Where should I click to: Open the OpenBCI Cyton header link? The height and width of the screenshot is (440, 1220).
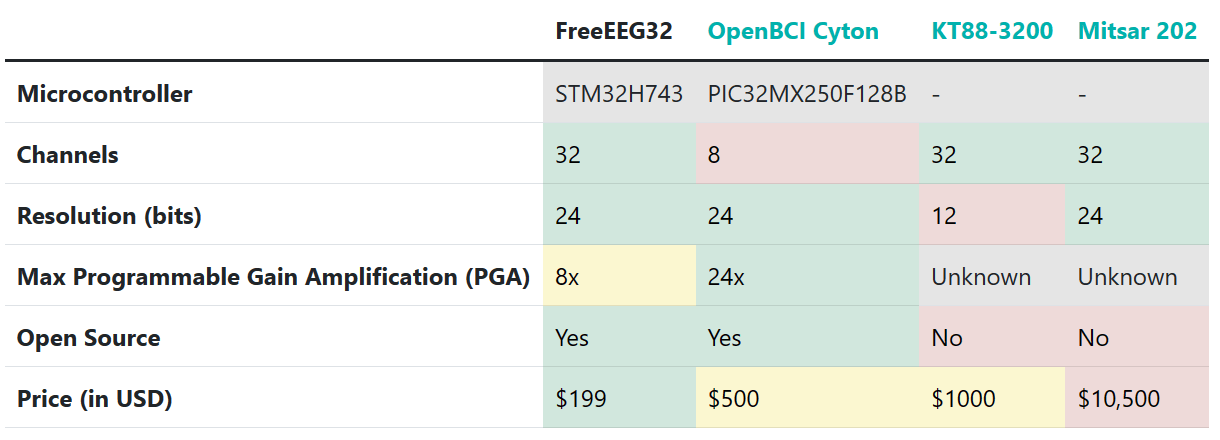click(x=793, y=31)
